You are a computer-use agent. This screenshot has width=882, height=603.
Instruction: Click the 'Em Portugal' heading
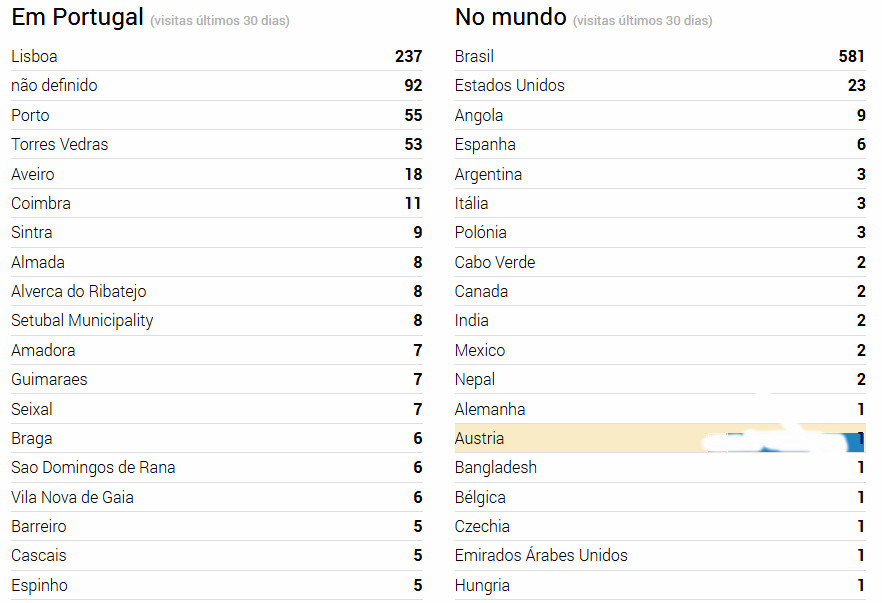pos(77,17)
